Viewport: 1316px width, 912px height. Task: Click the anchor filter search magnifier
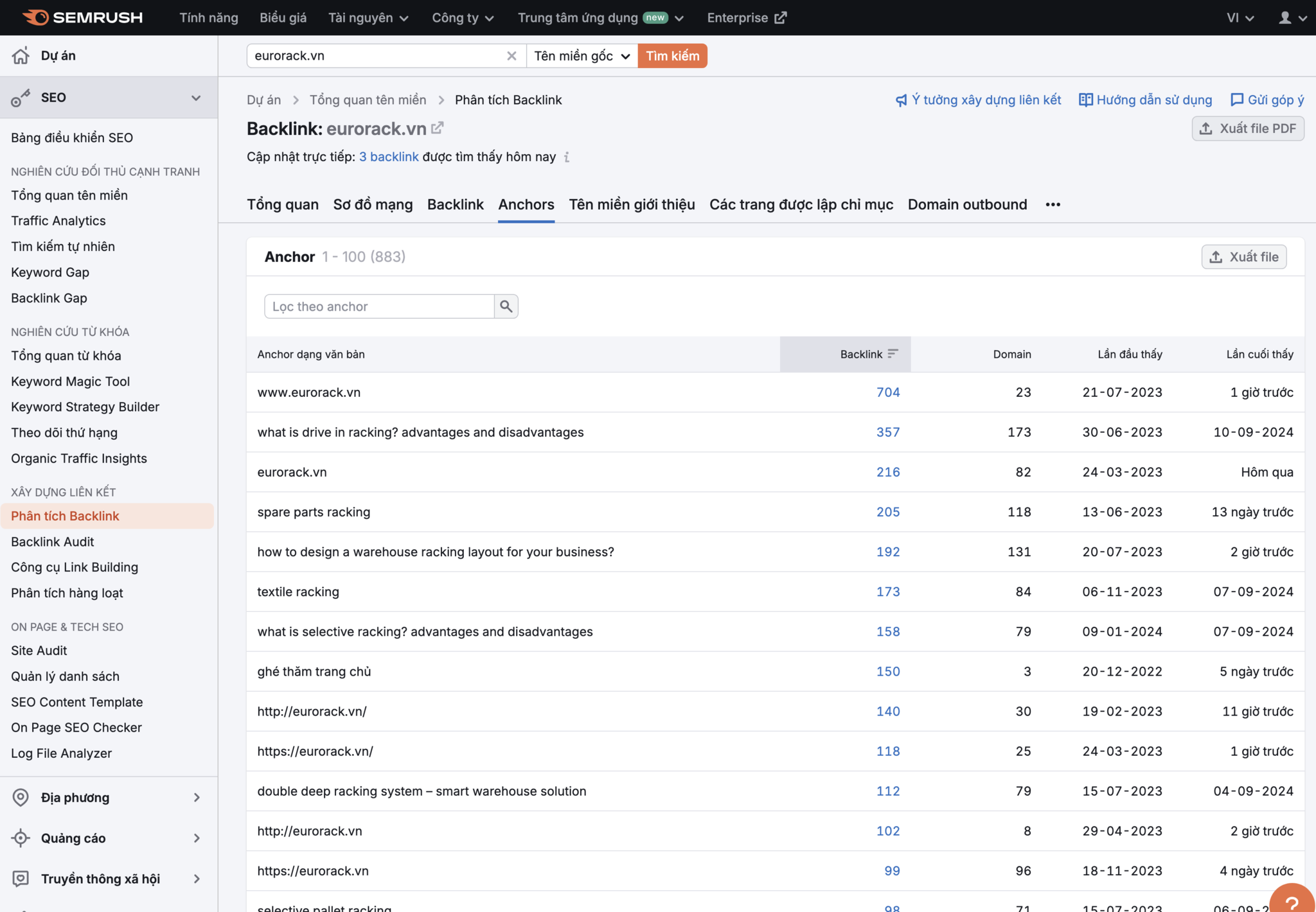[506, 306]
